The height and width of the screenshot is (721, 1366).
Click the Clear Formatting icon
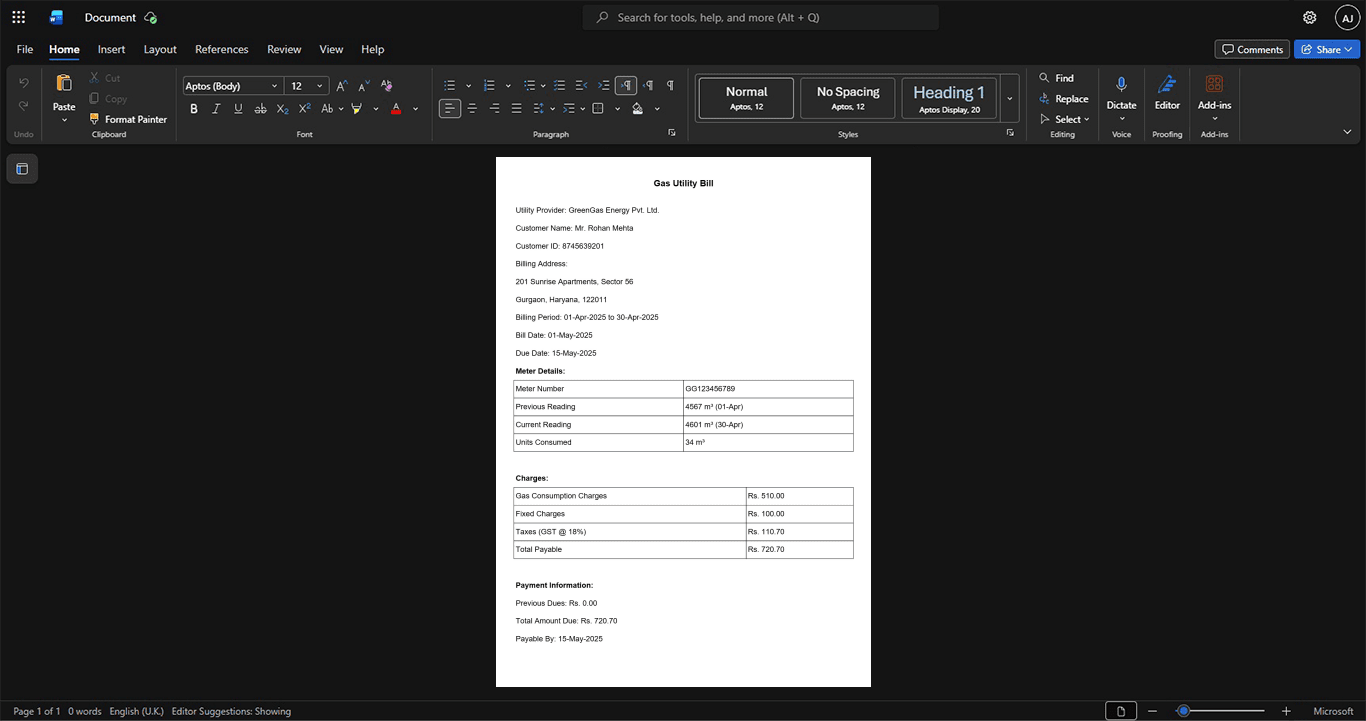(x=387, y=86)
